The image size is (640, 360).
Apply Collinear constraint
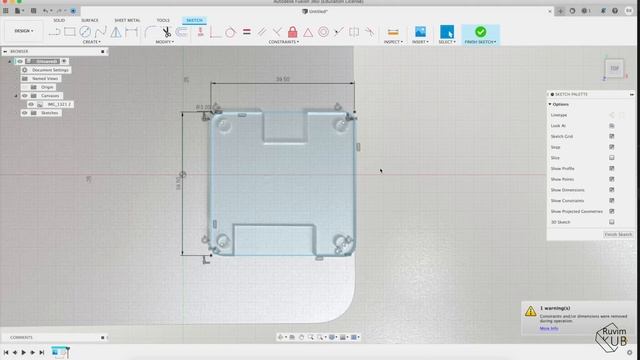[x=338, y=32]
